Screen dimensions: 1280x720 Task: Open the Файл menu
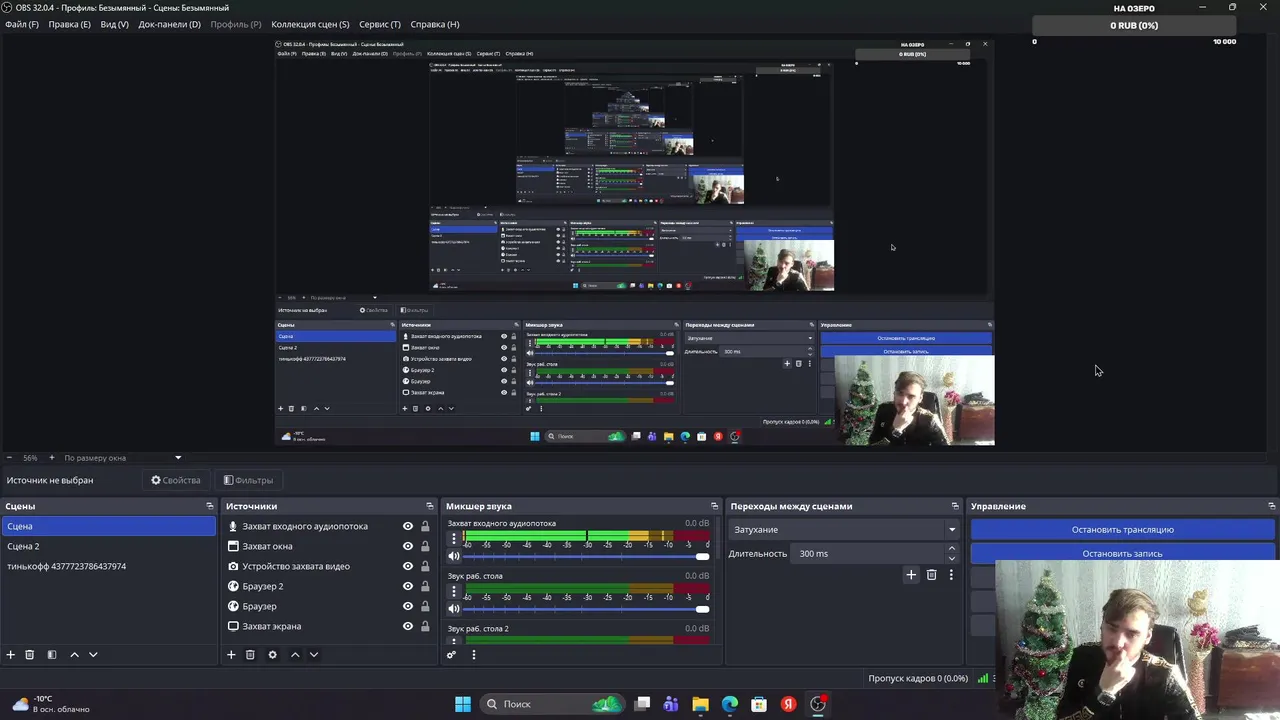(22, 24)
